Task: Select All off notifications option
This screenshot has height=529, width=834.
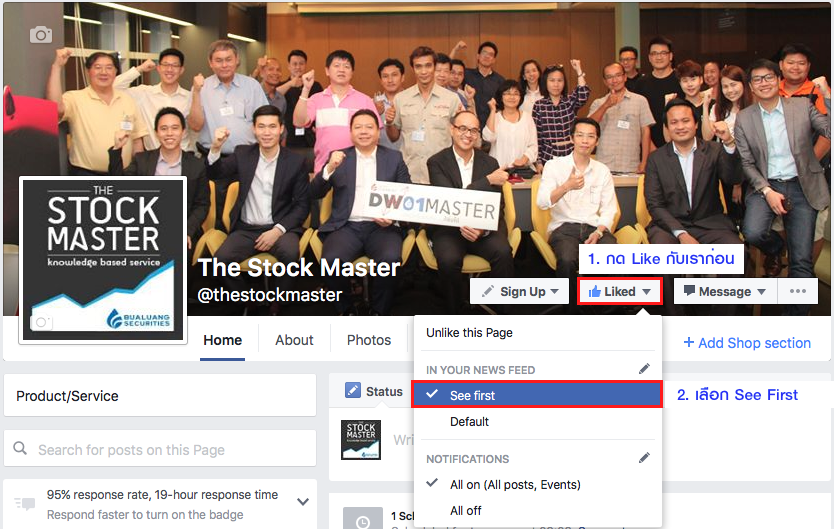Action: 465,511
